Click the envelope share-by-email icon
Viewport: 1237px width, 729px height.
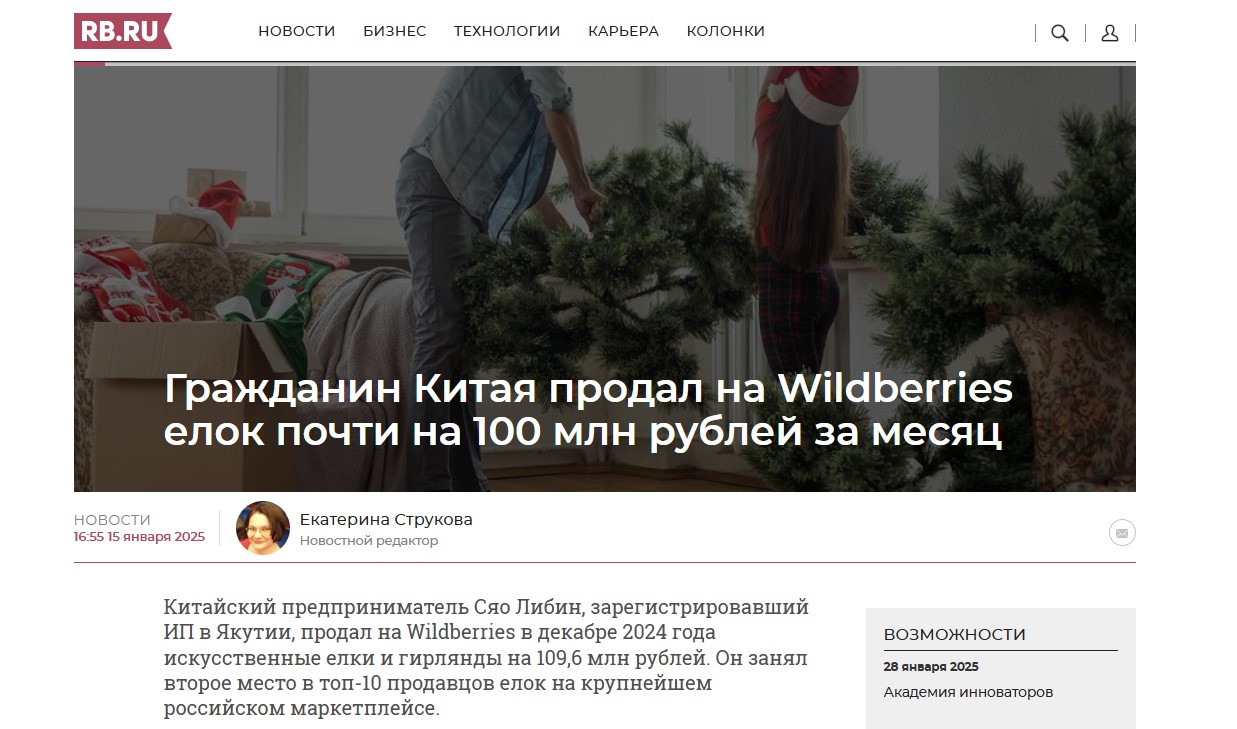tap(1122, 533)
